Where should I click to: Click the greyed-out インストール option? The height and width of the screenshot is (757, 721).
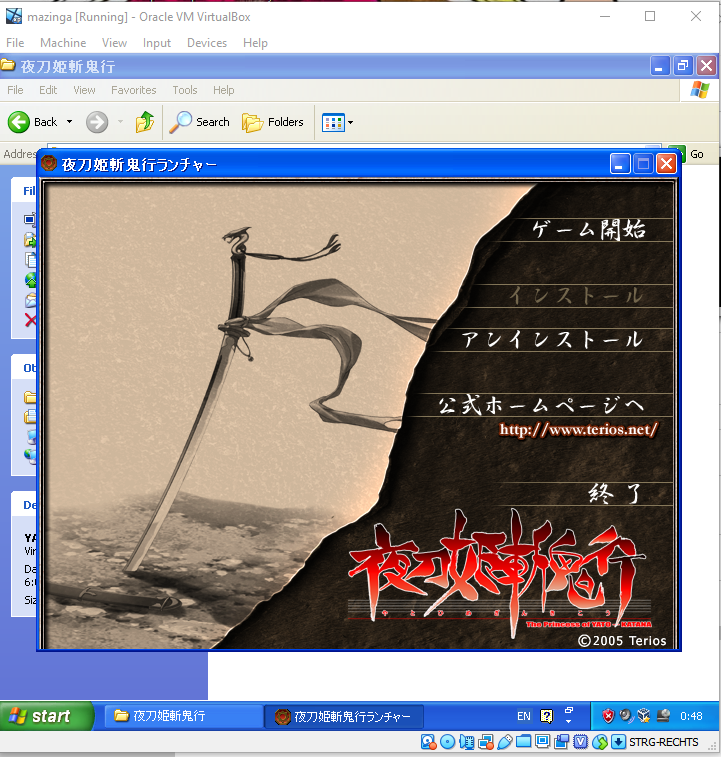[575, 295]
